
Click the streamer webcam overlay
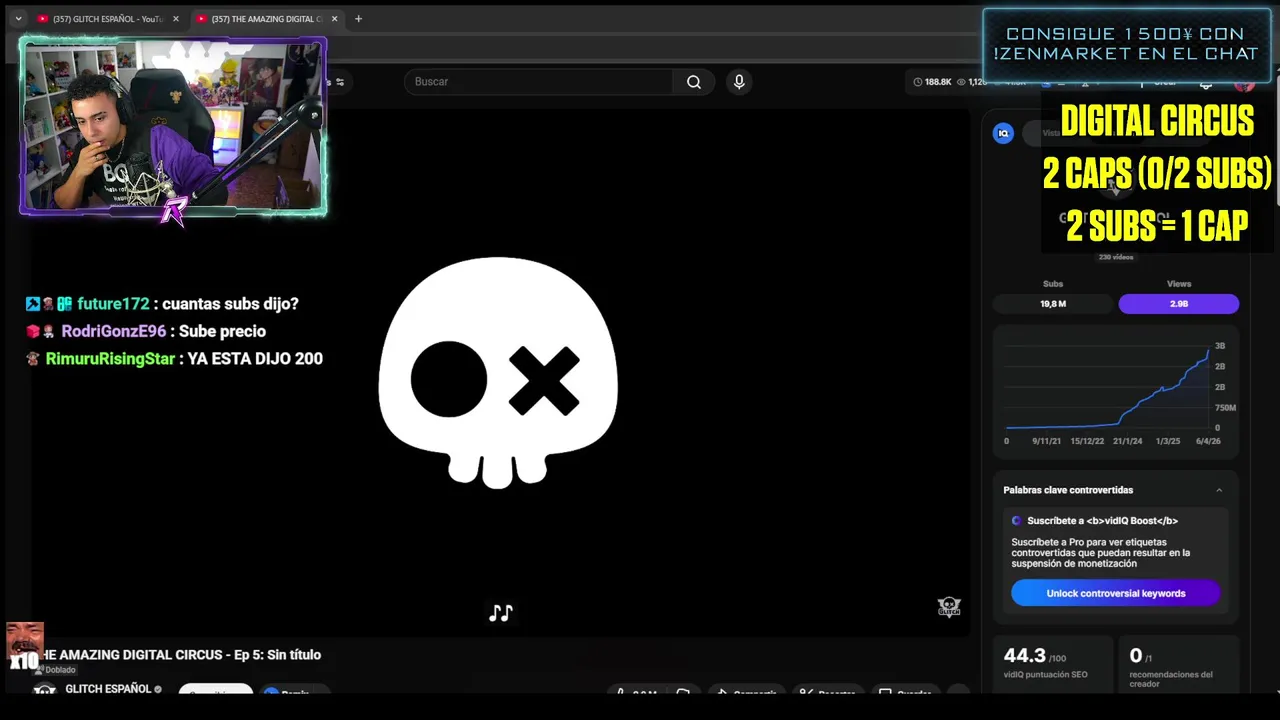(173, 126)
